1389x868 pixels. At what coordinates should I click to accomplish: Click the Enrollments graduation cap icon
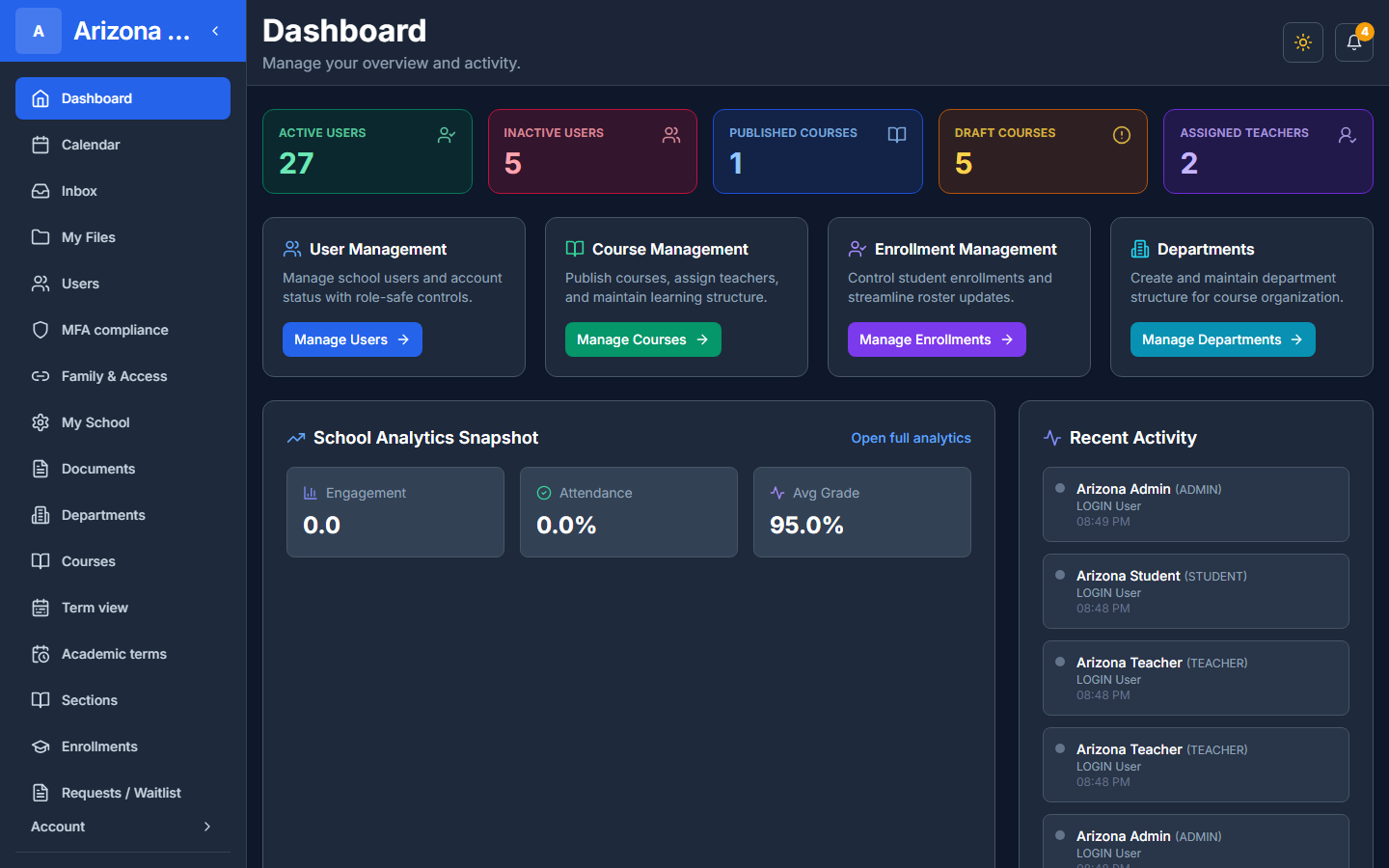coord(41,746)
